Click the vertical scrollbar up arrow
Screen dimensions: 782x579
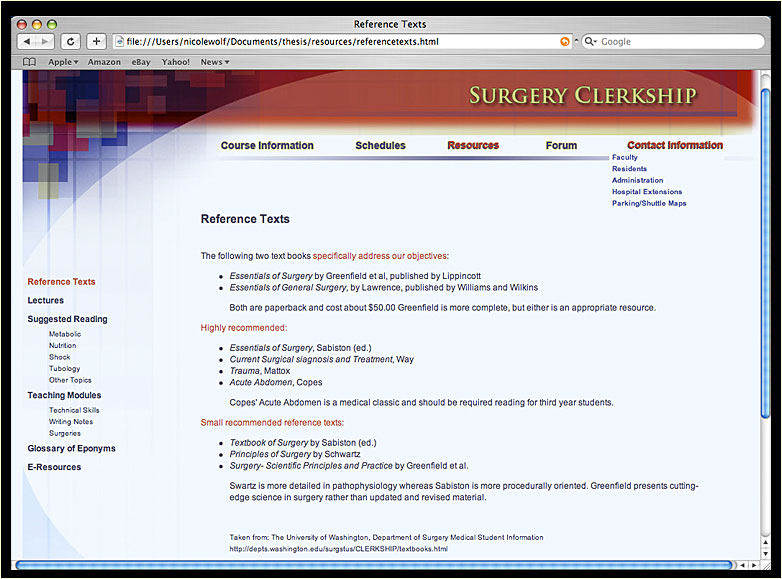point(766,542)
